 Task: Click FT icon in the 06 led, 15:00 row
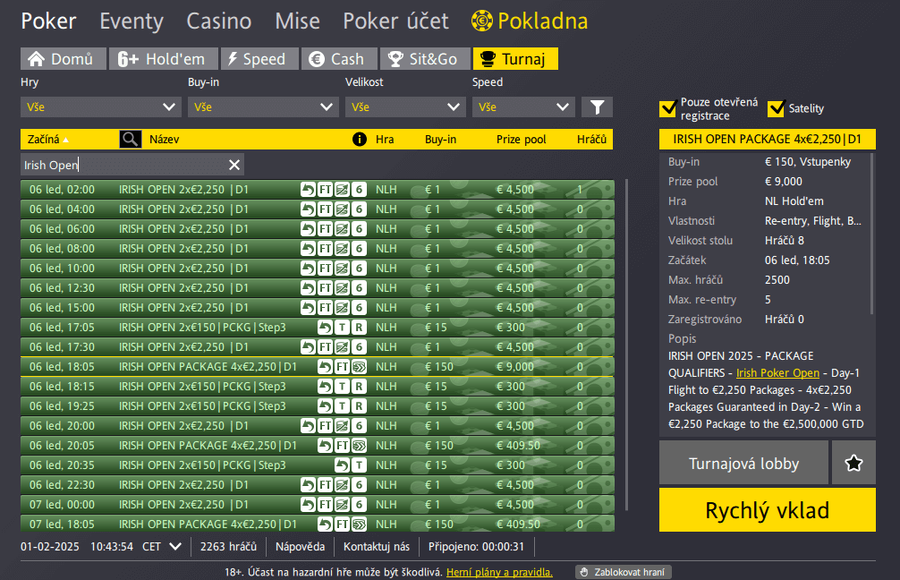click(x=325, y=308)
